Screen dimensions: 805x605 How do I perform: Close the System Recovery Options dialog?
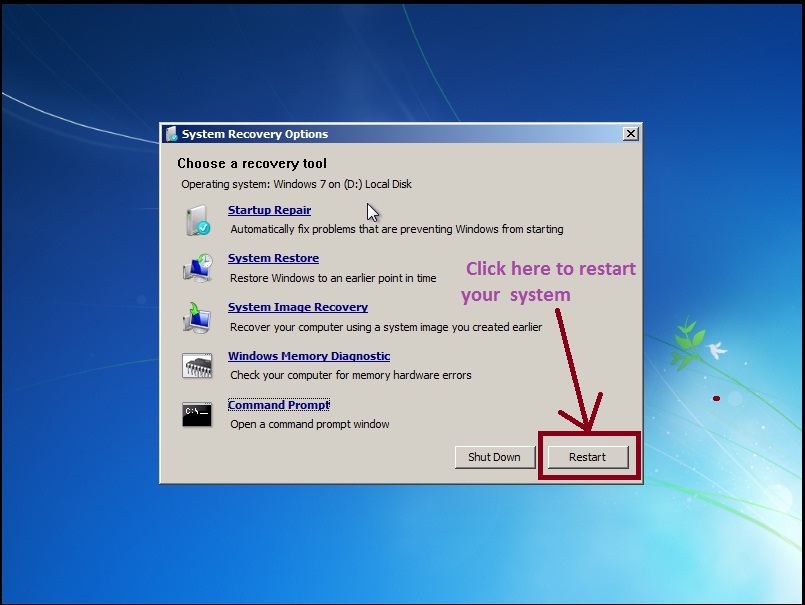(630, 133)
